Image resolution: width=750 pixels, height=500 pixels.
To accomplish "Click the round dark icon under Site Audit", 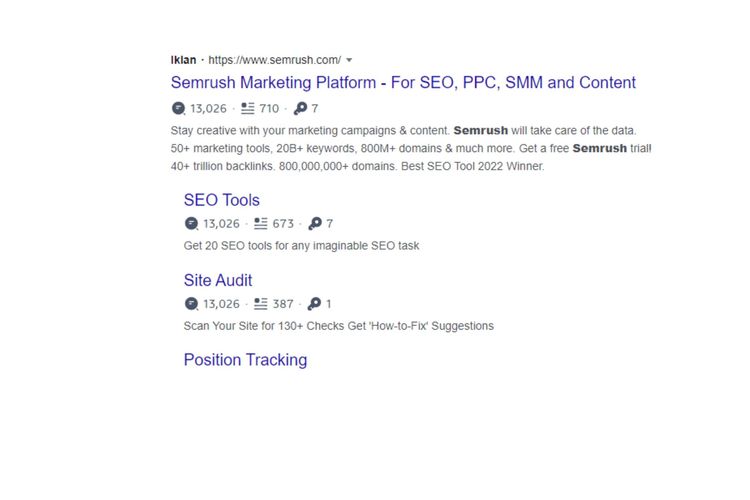I will tap(191, 304).
